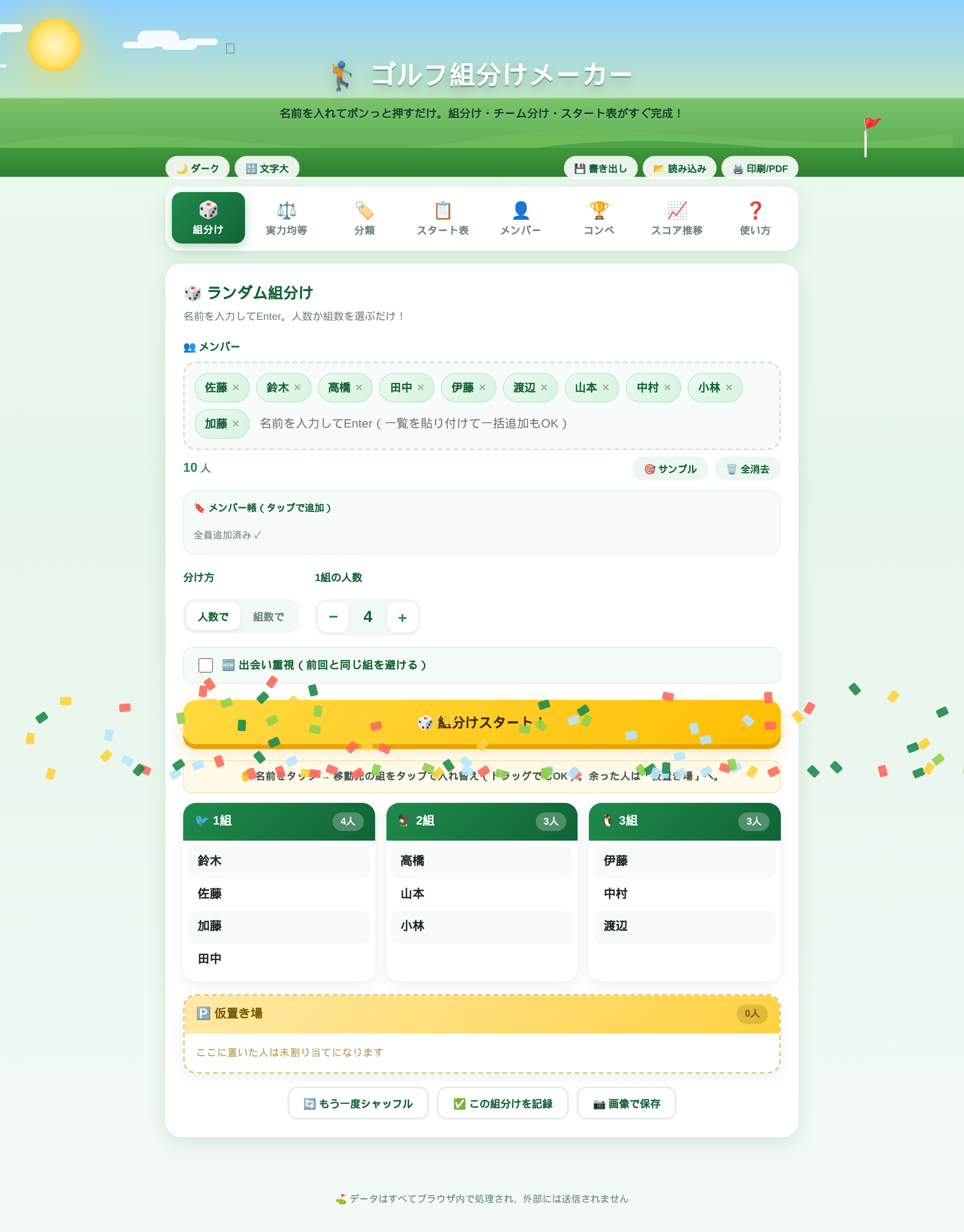The image size is (964, 1232).
Task: Select 田中 in 1組
Action: pos(279,959)
